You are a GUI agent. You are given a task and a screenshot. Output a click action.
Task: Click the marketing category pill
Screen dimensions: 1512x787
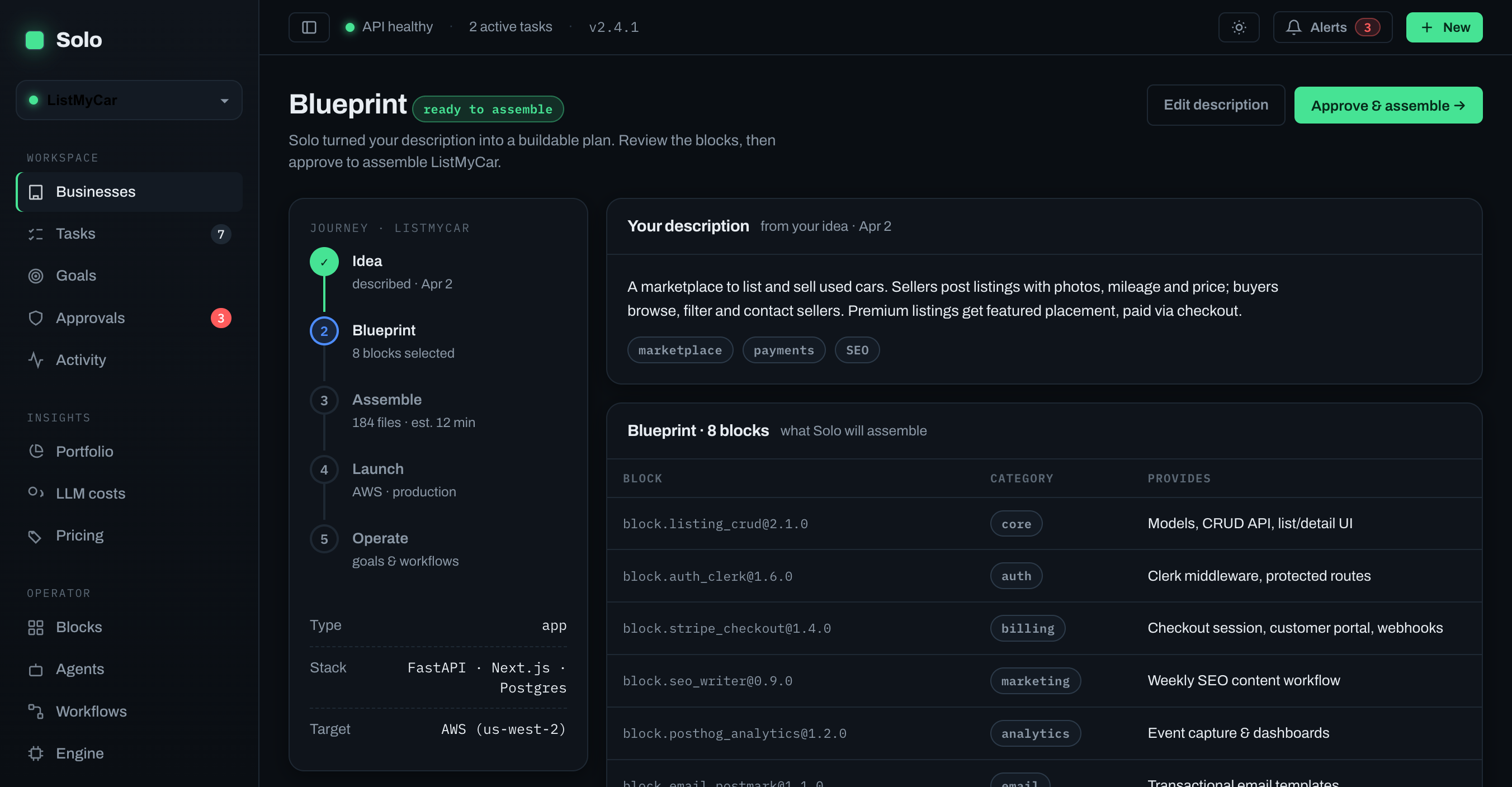(1035, 681)
